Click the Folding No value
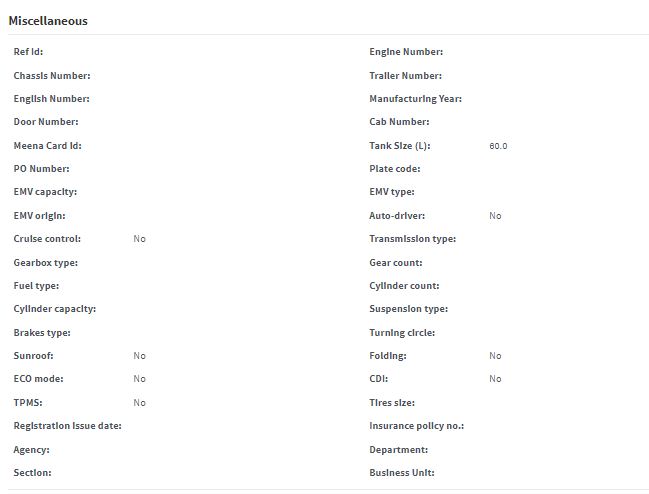649x494 pixels. 495,356
